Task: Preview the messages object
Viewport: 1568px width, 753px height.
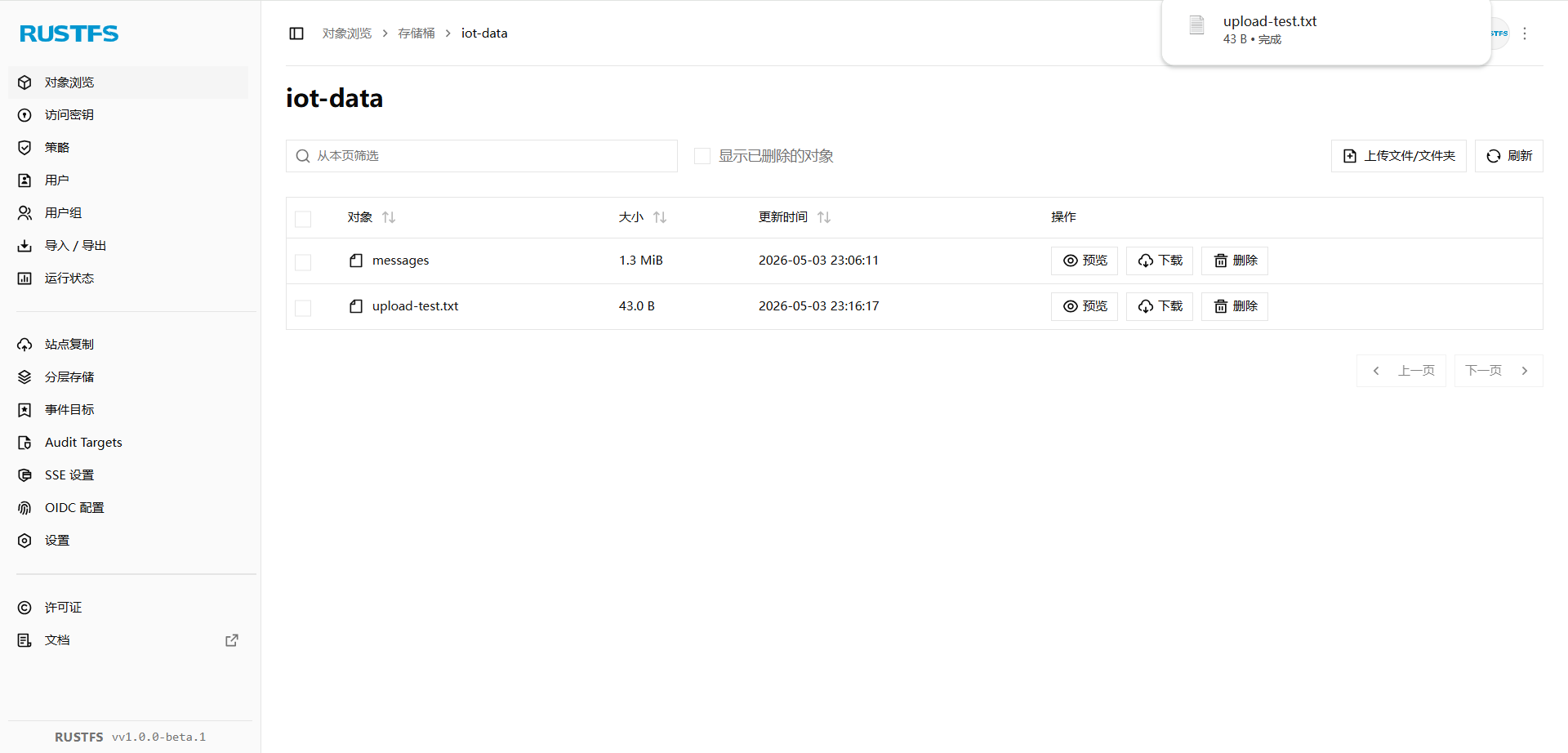Action: [x=1085, y=261]
